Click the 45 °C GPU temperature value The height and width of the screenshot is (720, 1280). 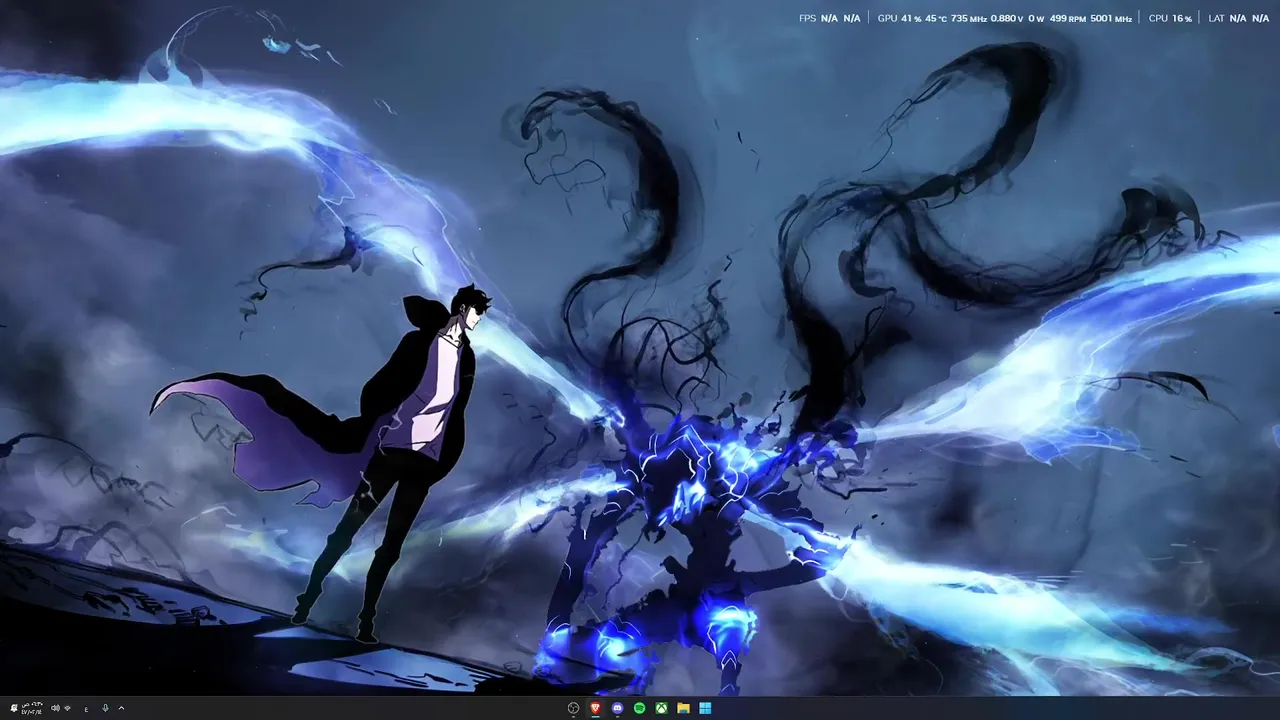936,18
